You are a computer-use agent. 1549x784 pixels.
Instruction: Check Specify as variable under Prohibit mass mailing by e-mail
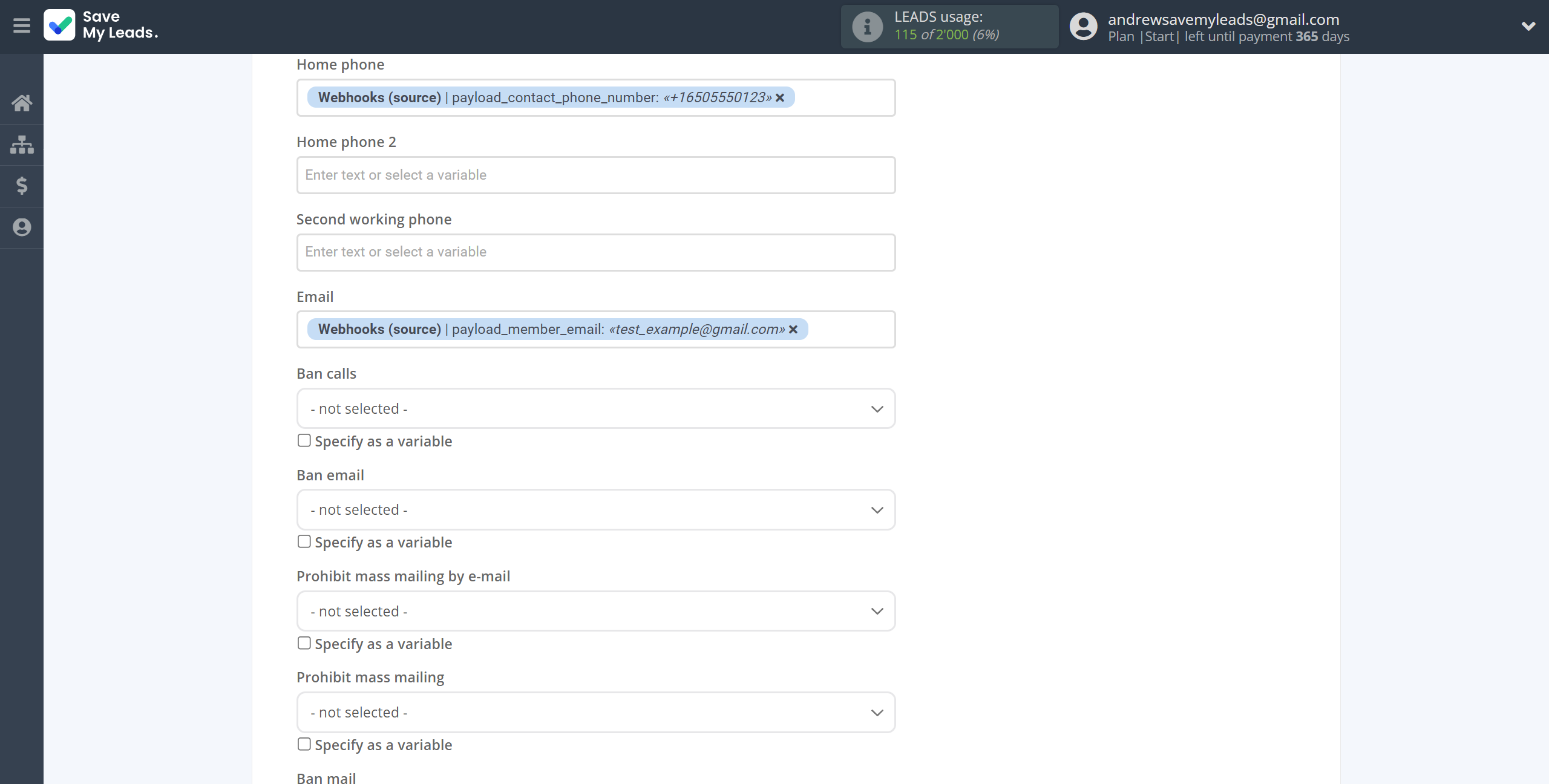304,644
